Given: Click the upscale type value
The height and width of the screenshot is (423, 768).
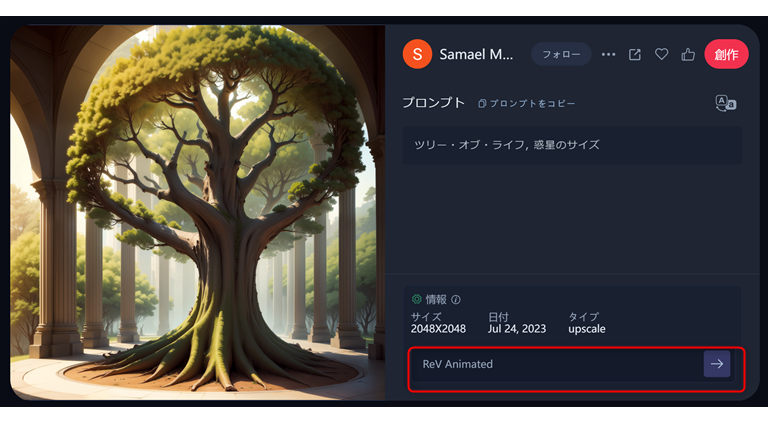Looking at the screenshot, I should pyautogui.click(x=586, y=329).
